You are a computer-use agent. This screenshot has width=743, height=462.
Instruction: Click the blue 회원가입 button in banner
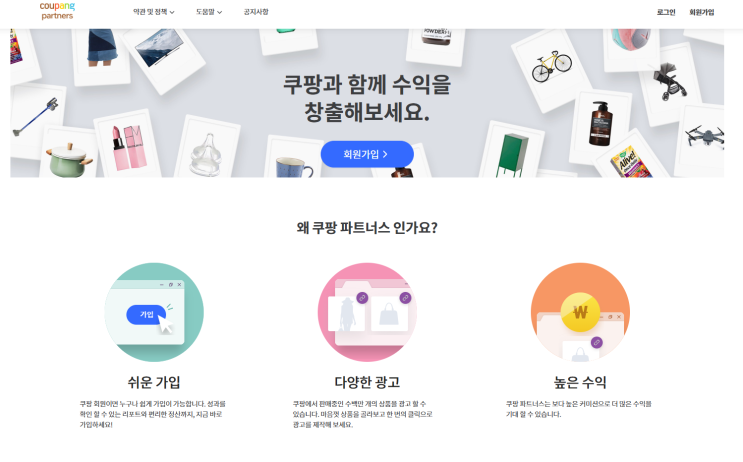tap(367, 154)
